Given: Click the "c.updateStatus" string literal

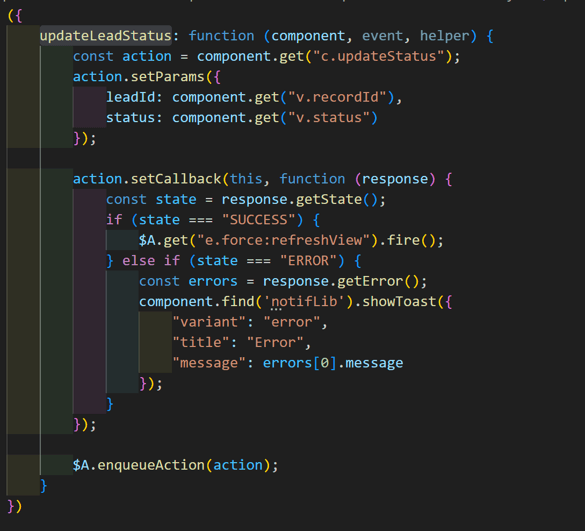Looking at the screenshot, I should [379, 56].
